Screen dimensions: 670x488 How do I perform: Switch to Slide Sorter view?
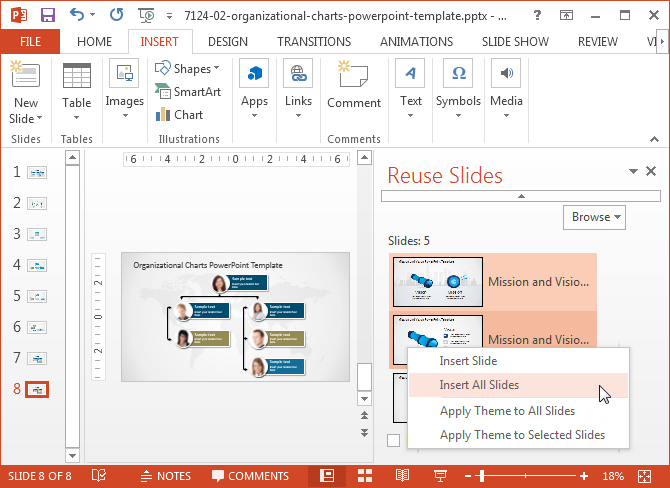365,475
